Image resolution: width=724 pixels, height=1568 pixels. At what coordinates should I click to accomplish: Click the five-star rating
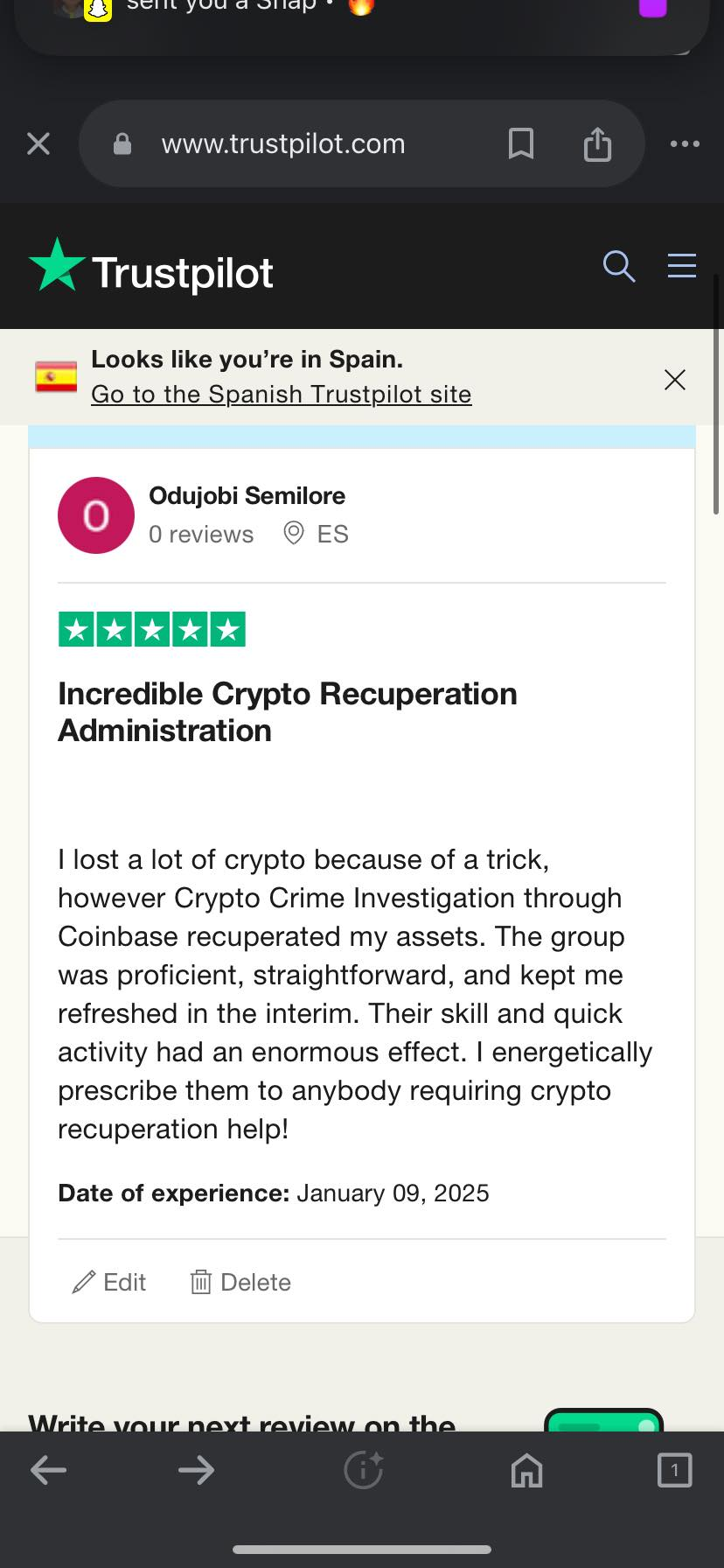click(152, 629)
